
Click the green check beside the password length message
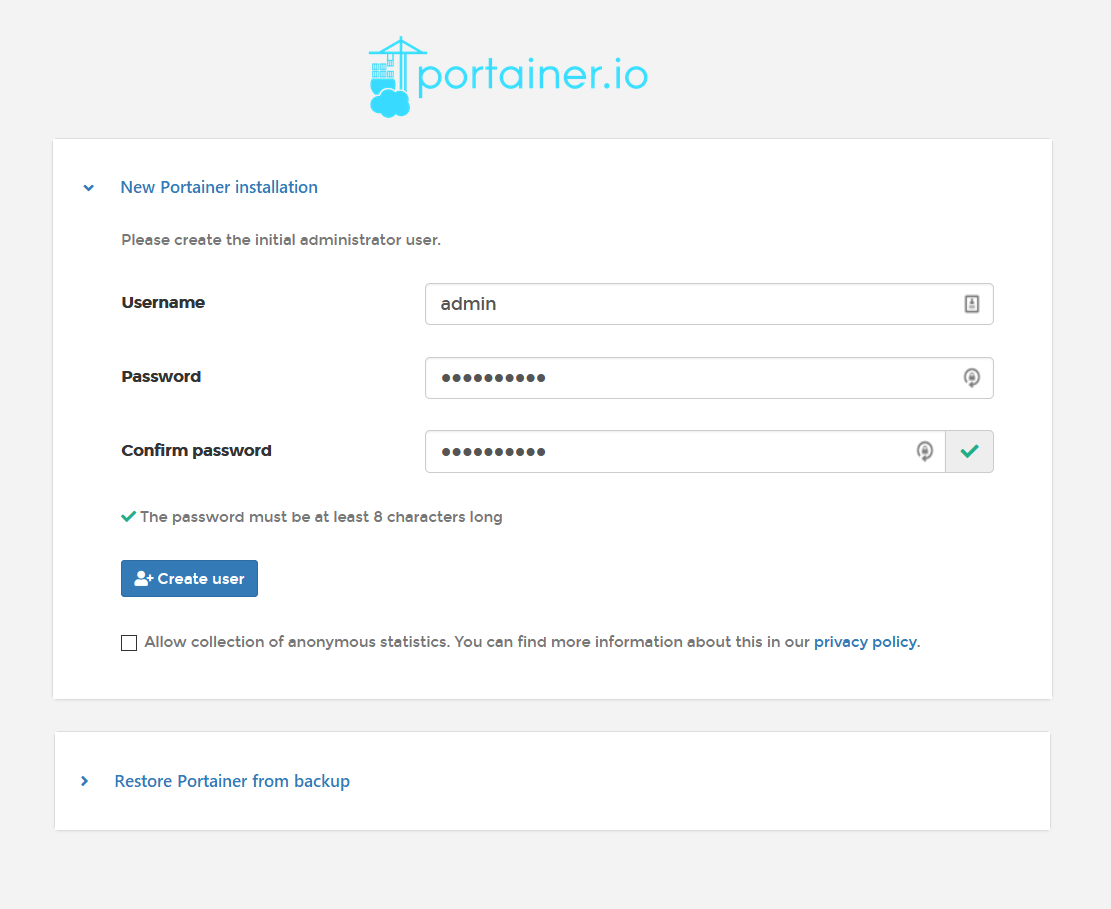128,515
